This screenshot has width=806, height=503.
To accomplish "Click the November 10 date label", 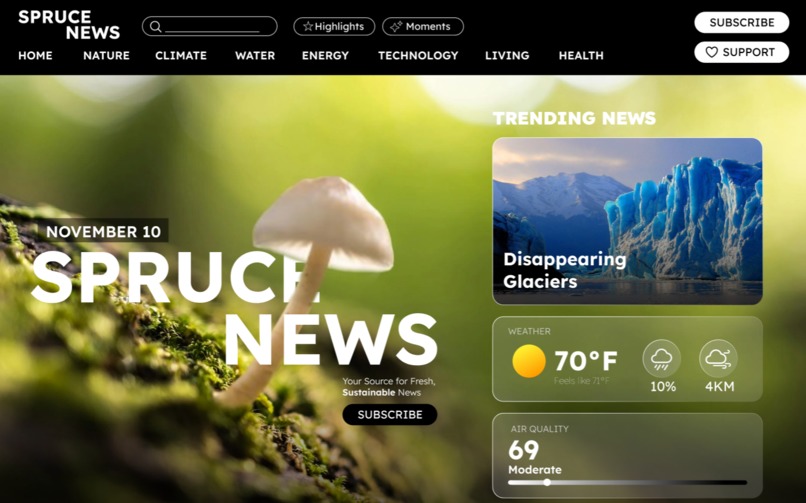I will tap(103, 232).
